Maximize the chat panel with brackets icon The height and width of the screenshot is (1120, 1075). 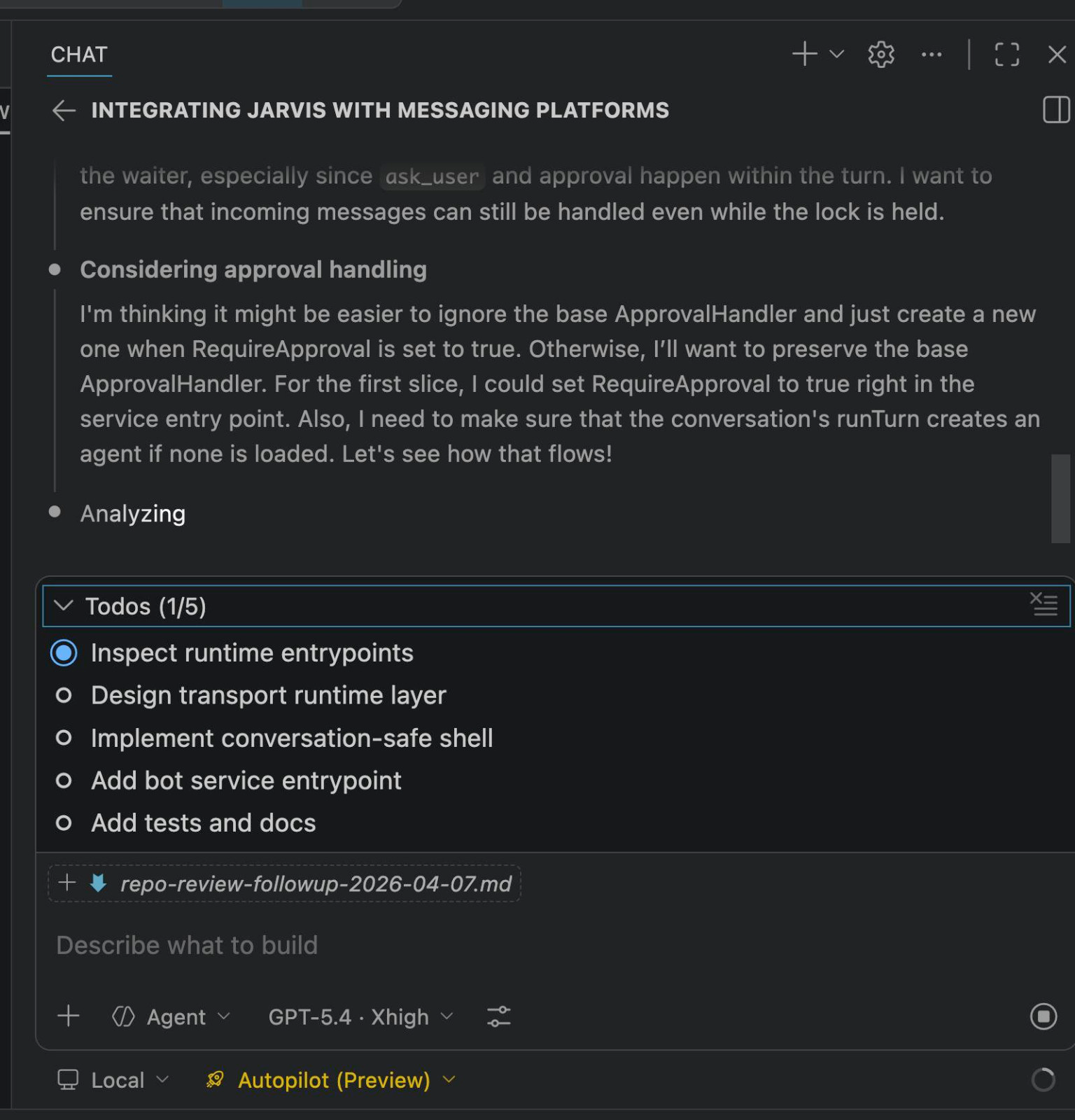pyautogui.click(x=1006, y=54)
